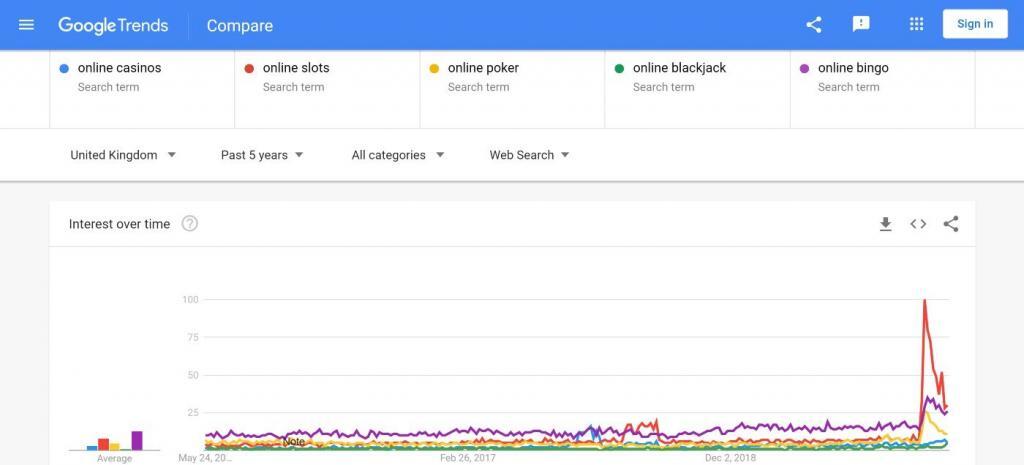The image size is (1024, 465).
Task: Share the Interest over time chart
Action: pyautogui.click(x=951, y=224)
